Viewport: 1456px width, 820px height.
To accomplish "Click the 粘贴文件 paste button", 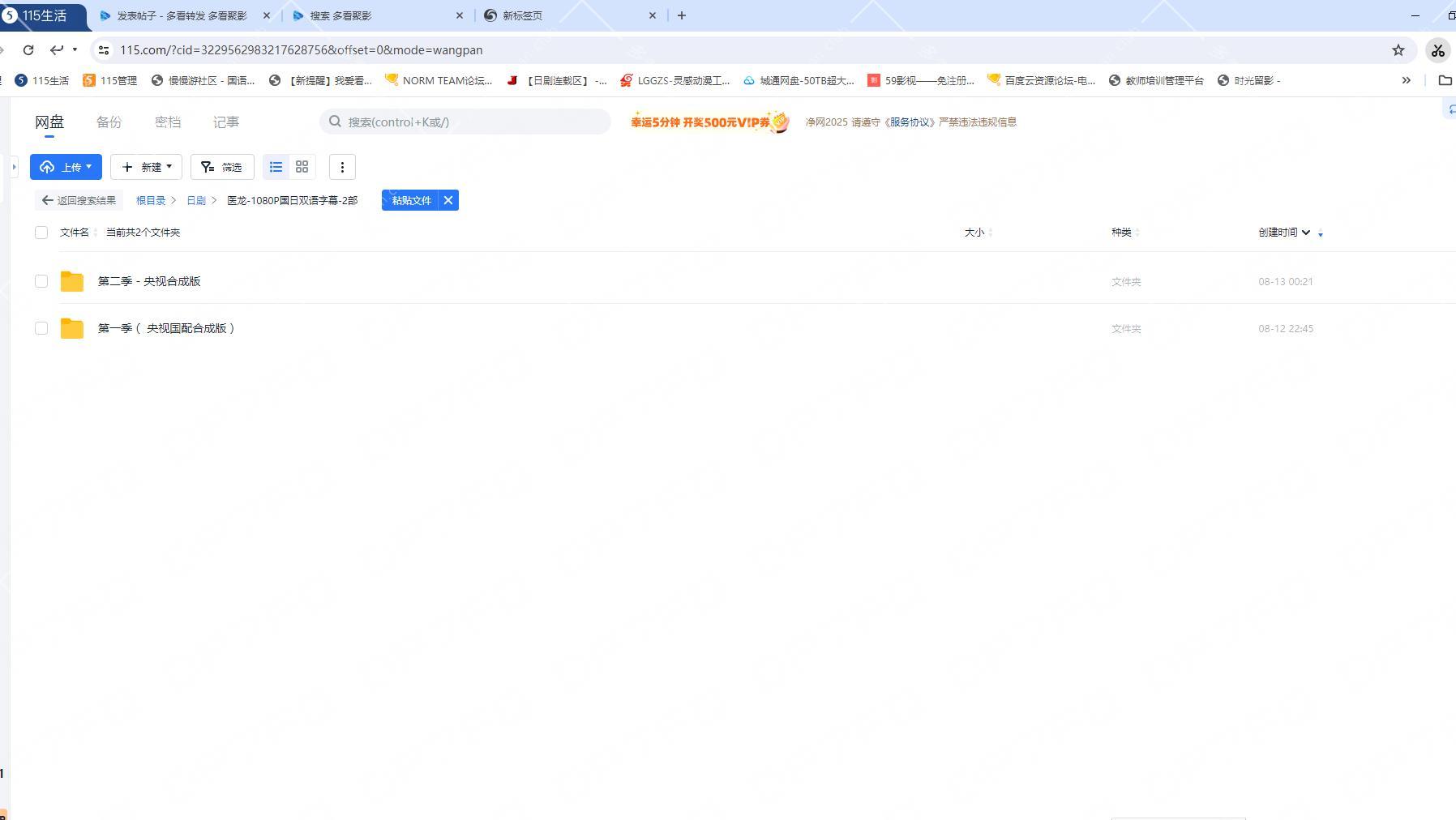I will 411,200.
